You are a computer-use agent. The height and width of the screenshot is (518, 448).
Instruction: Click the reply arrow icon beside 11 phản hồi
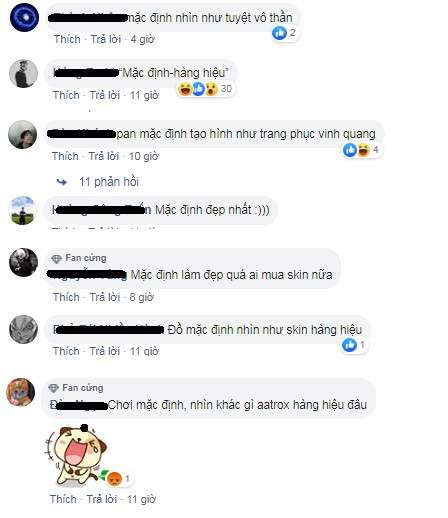[62, 182]
